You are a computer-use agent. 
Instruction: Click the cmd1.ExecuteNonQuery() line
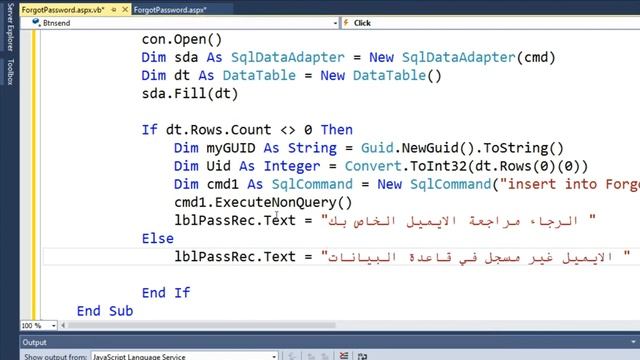(x=263, y=202)
